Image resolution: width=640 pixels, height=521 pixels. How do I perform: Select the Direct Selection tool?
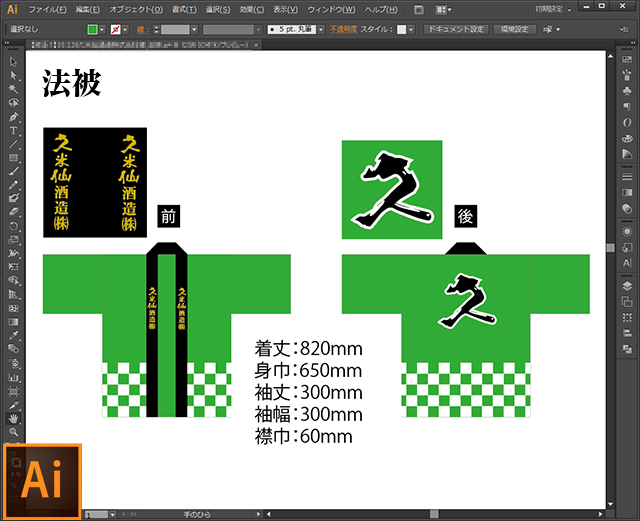tap(13, 75)
